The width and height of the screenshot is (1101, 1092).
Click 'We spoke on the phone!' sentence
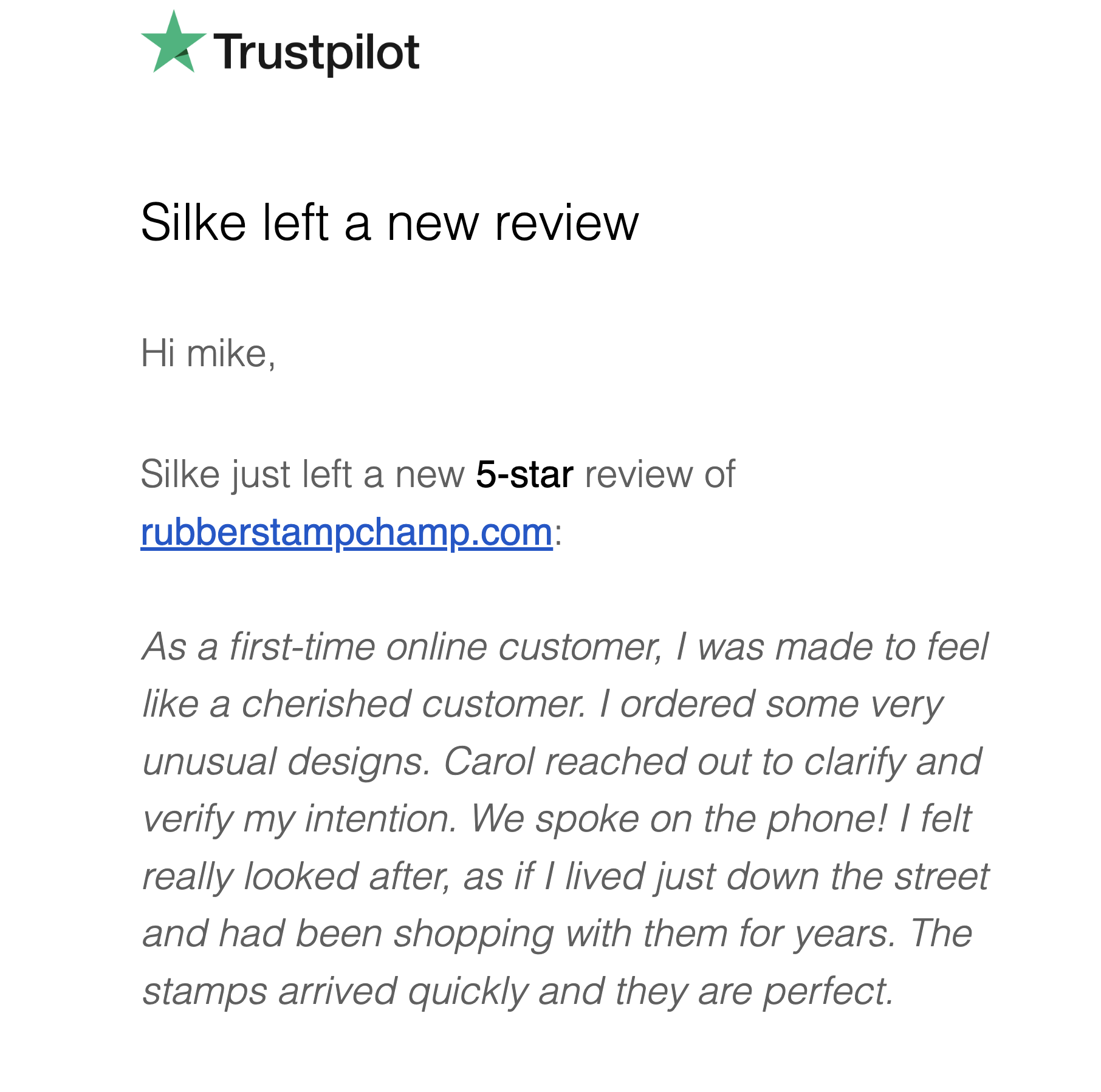pyautogui.click(x=680, y=819)
